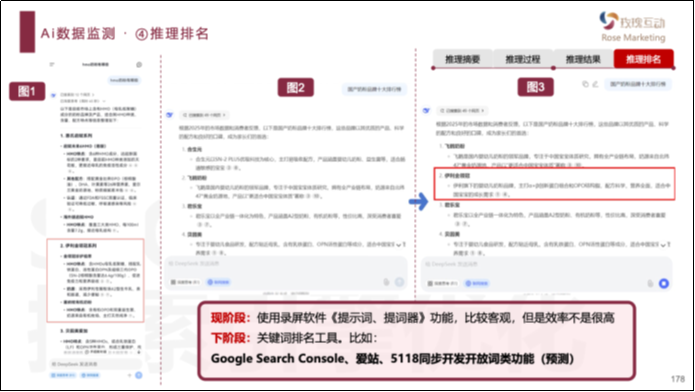The width and height of the screenshot is (695, 392).
Task: Click the 'Google Search Console' text in note box
Action: click(277, 358)
